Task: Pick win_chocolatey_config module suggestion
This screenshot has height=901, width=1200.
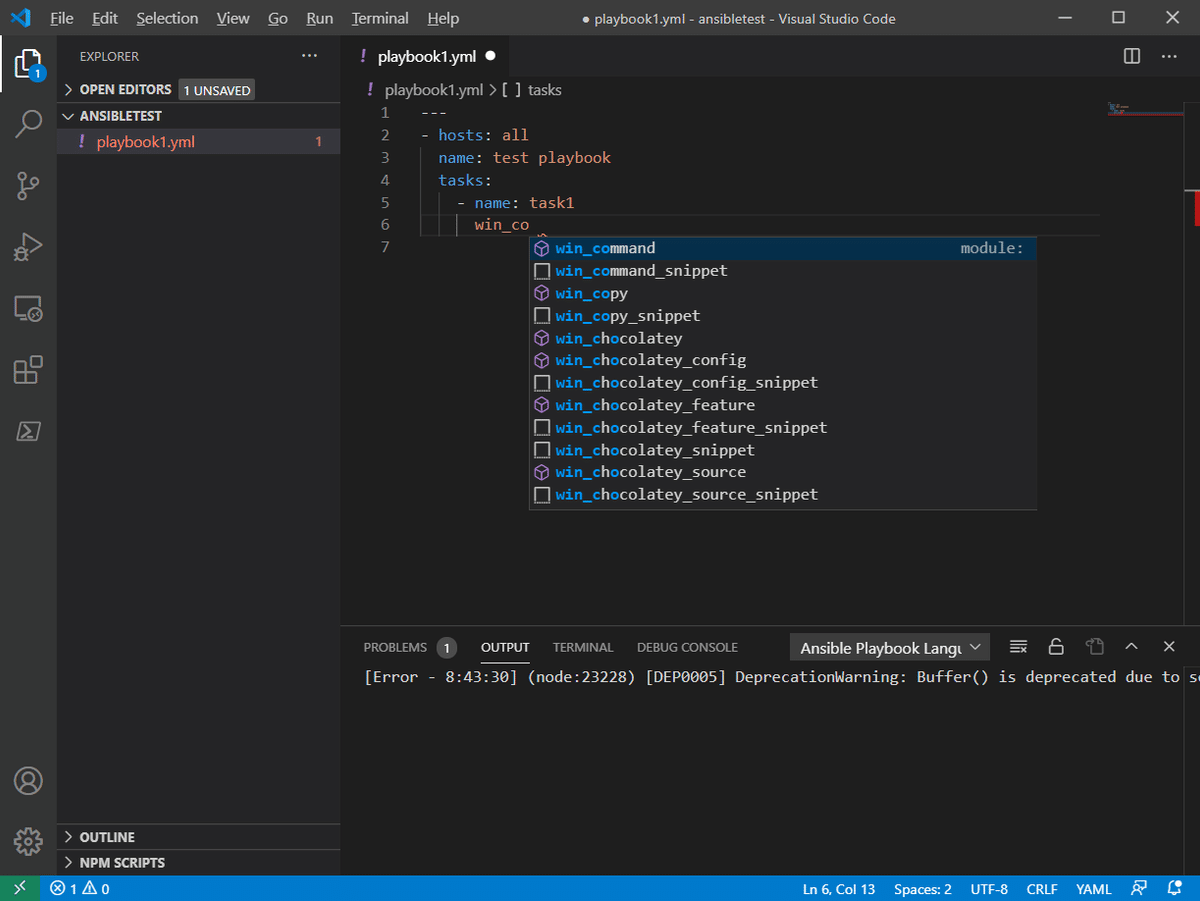Action: pyautogui.click(x=782, y=360)
